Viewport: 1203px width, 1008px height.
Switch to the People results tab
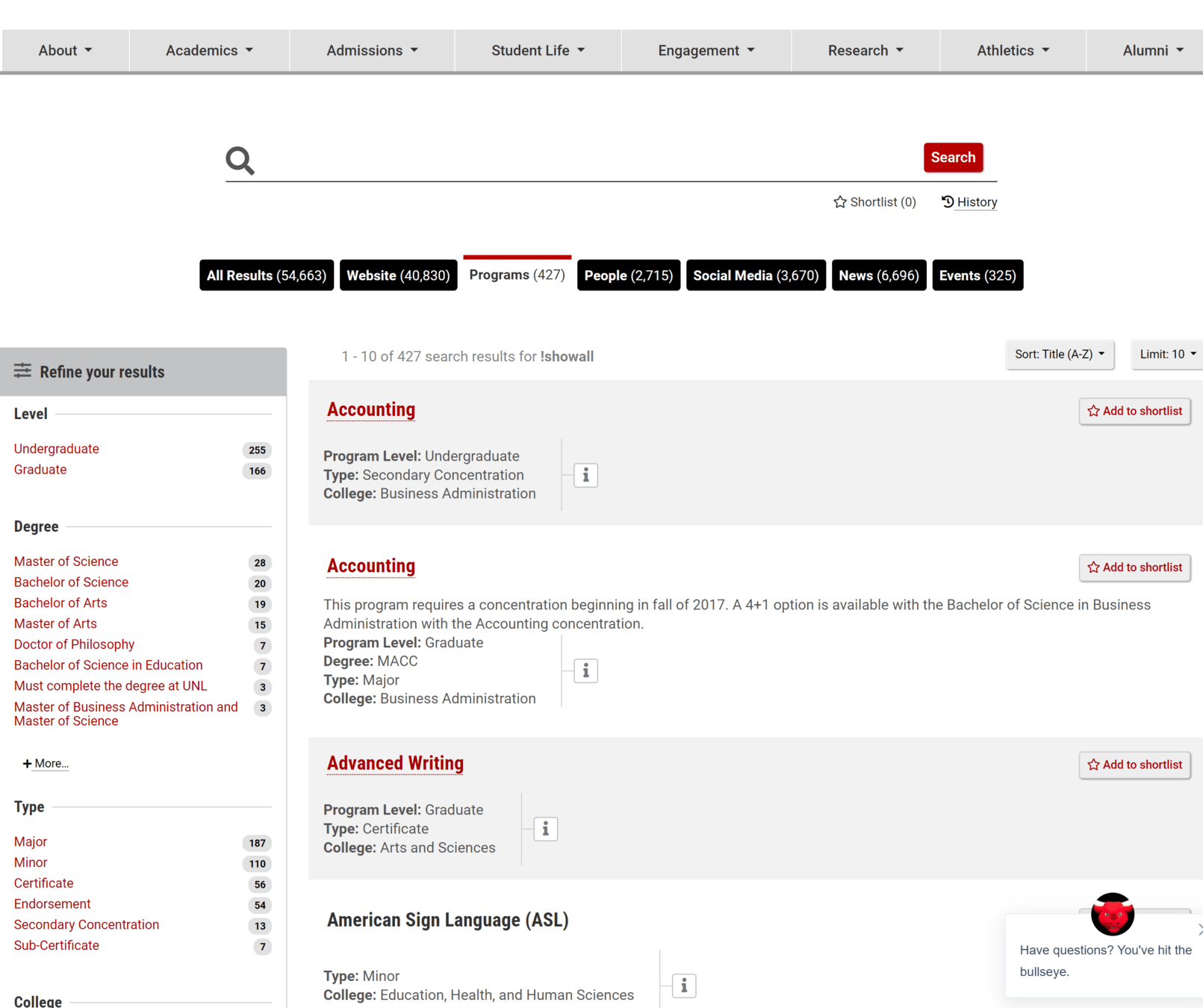628,276
